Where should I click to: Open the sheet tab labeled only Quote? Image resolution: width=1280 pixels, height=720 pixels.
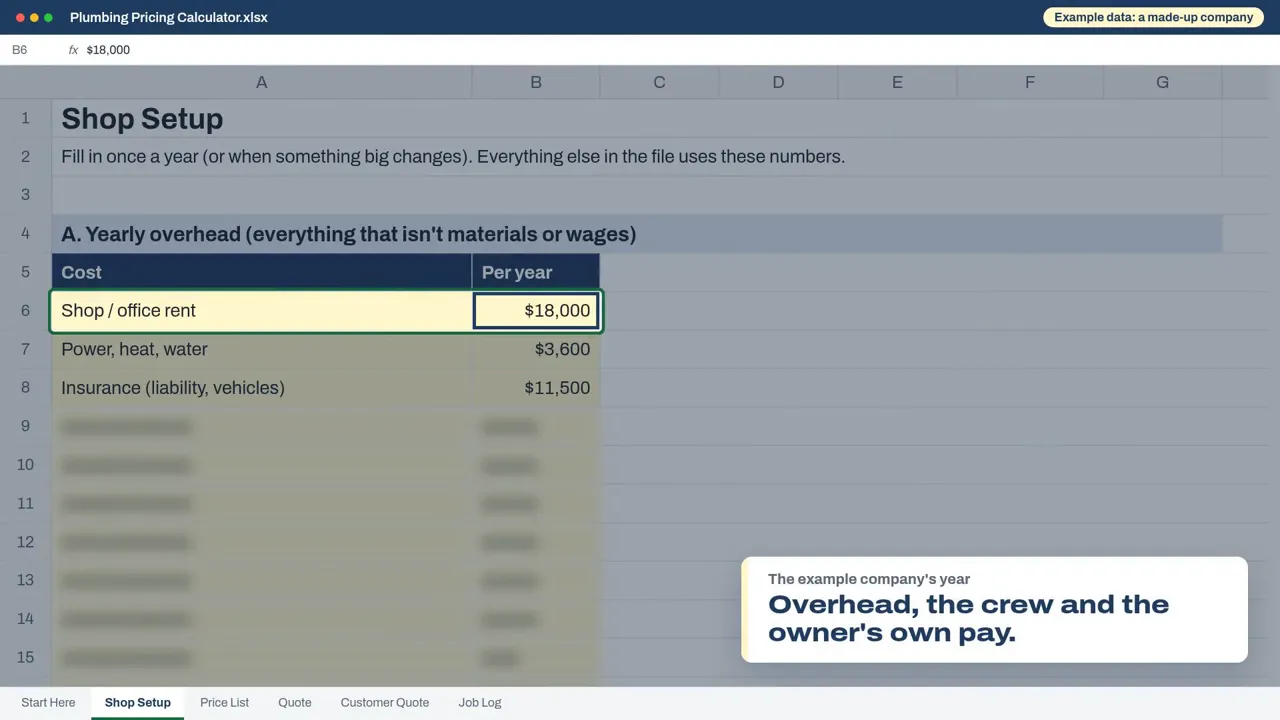click(x=295, y=703)
